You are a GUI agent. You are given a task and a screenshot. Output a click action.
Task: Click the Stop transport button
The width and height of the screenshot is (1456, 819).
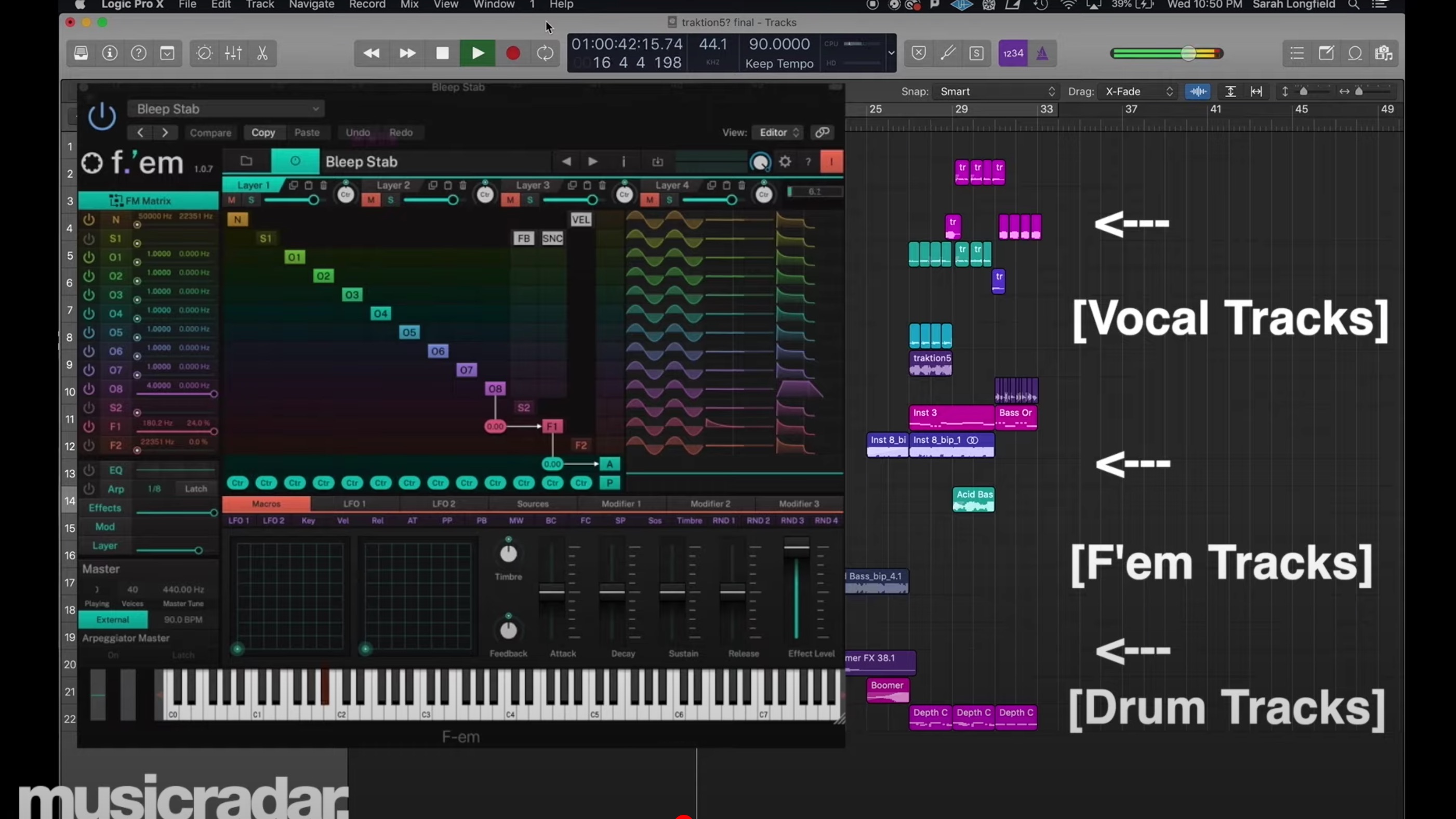(443, 53)
